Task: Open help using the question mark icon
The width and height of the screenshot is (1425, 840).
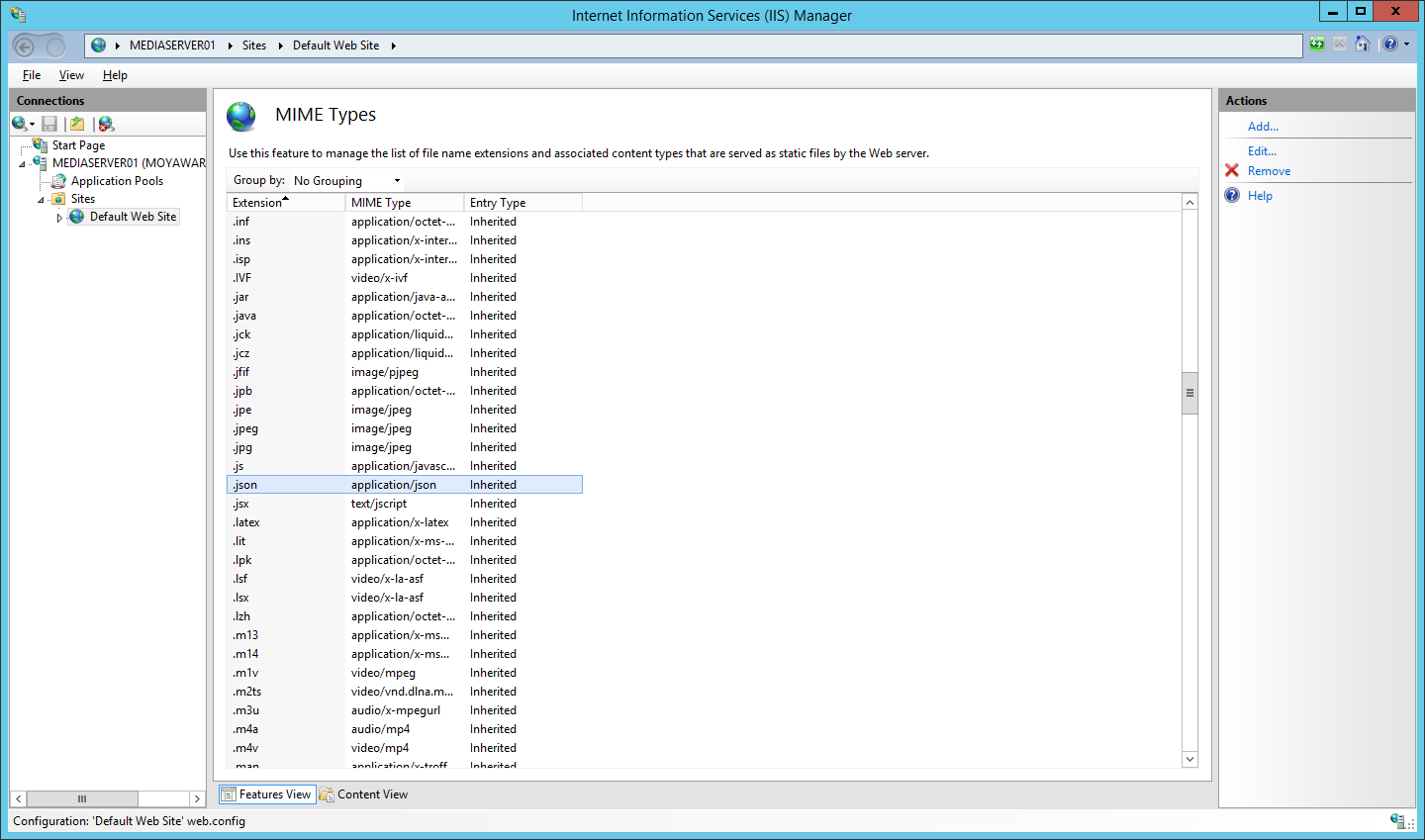Action: click(x=1388, y=45)
